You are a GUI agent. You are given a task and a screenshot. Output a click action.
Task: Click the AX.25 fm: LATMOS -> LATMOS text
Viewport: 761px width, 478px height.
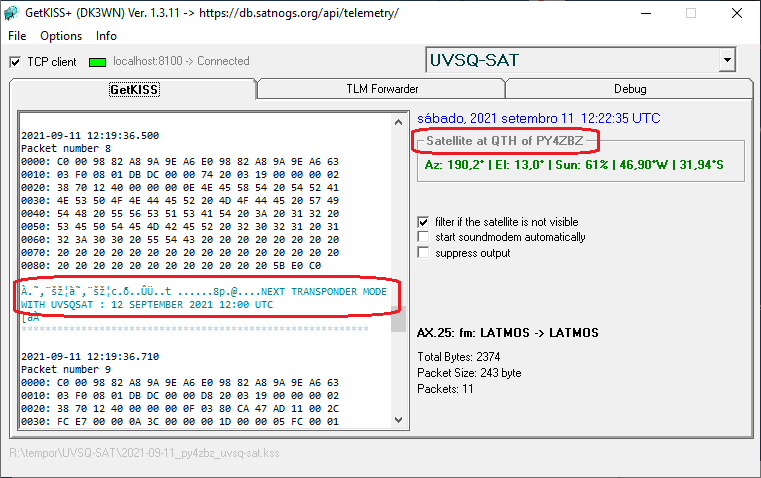click(508, 333)
